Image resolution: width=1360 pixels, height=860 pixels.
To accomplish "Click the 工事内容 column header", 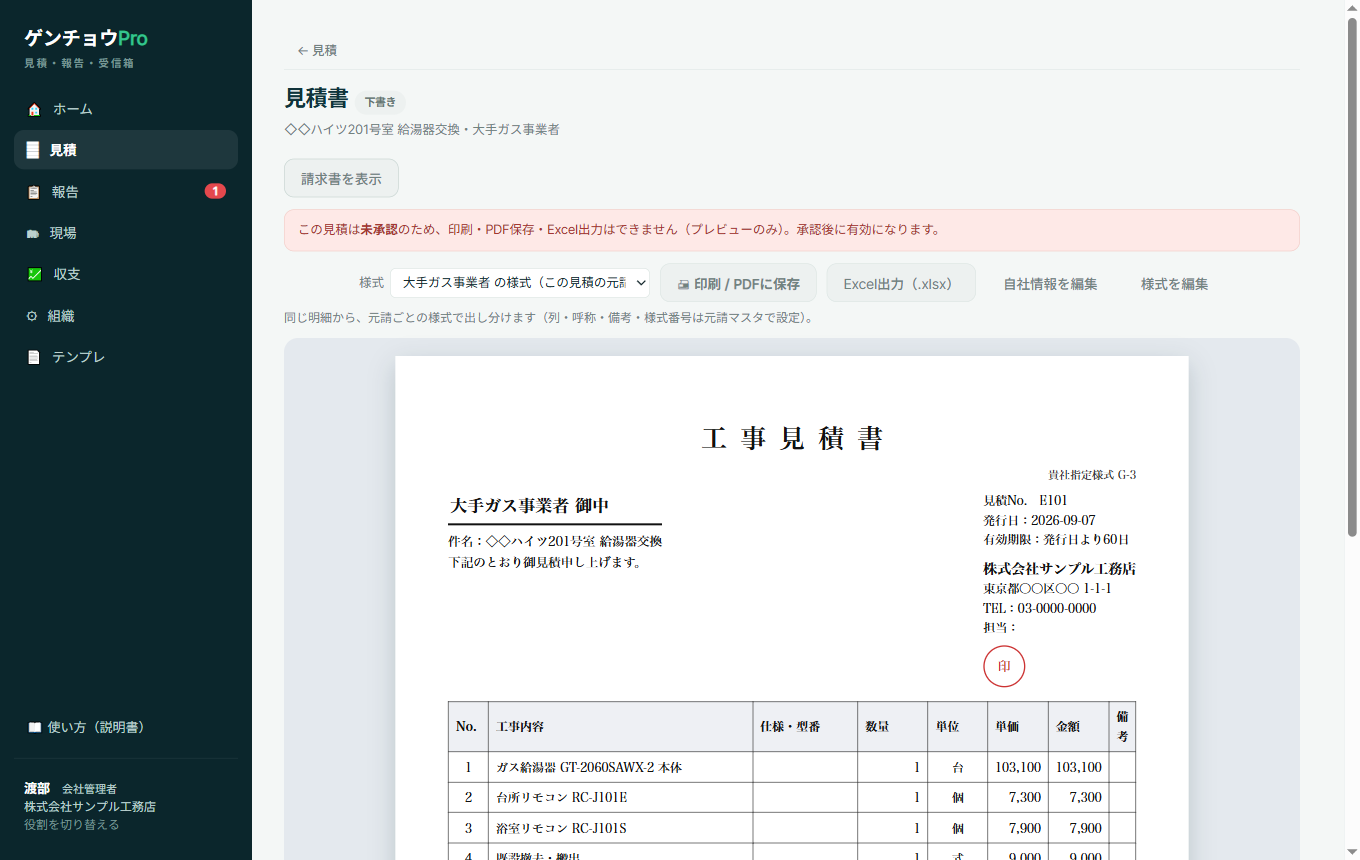I will (x=620, y=727).
